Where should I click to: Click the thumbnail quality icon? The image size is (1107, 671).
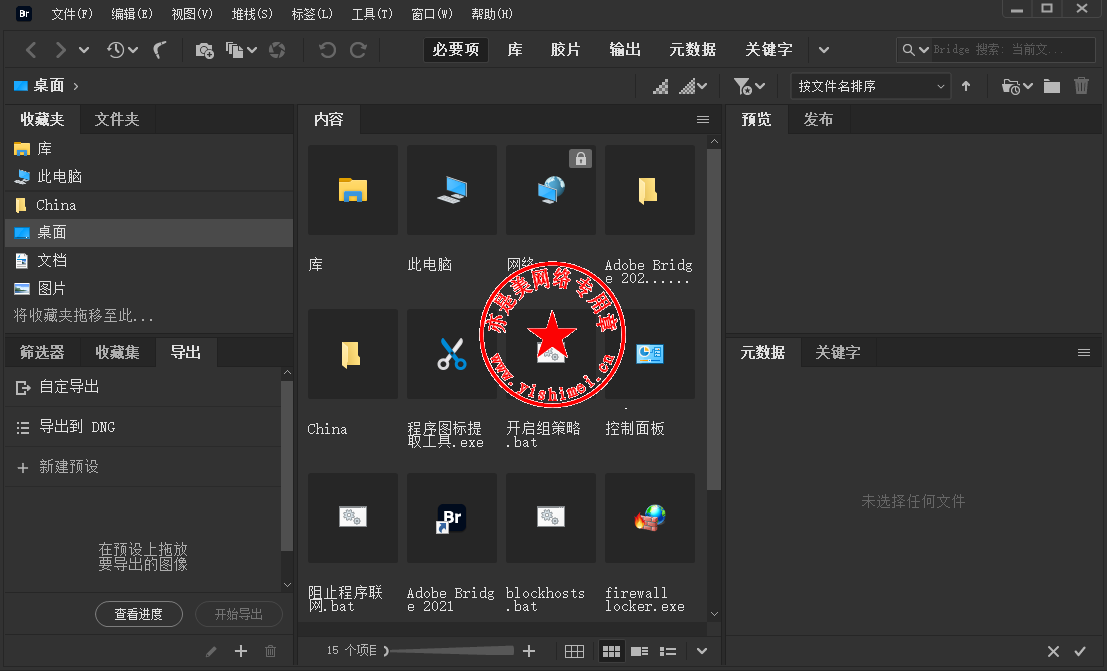pyautogui.click(x=661, y=86)
